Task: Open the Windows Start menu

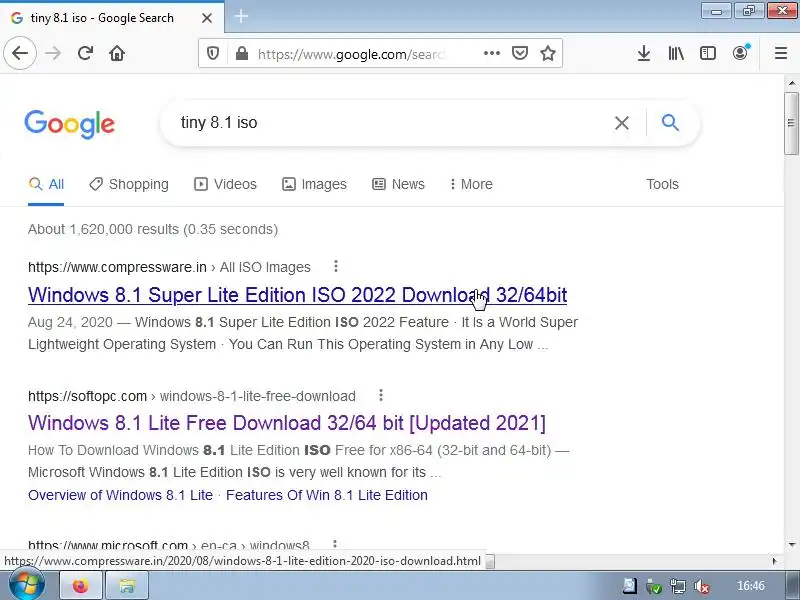Action: tap(27, 584)
